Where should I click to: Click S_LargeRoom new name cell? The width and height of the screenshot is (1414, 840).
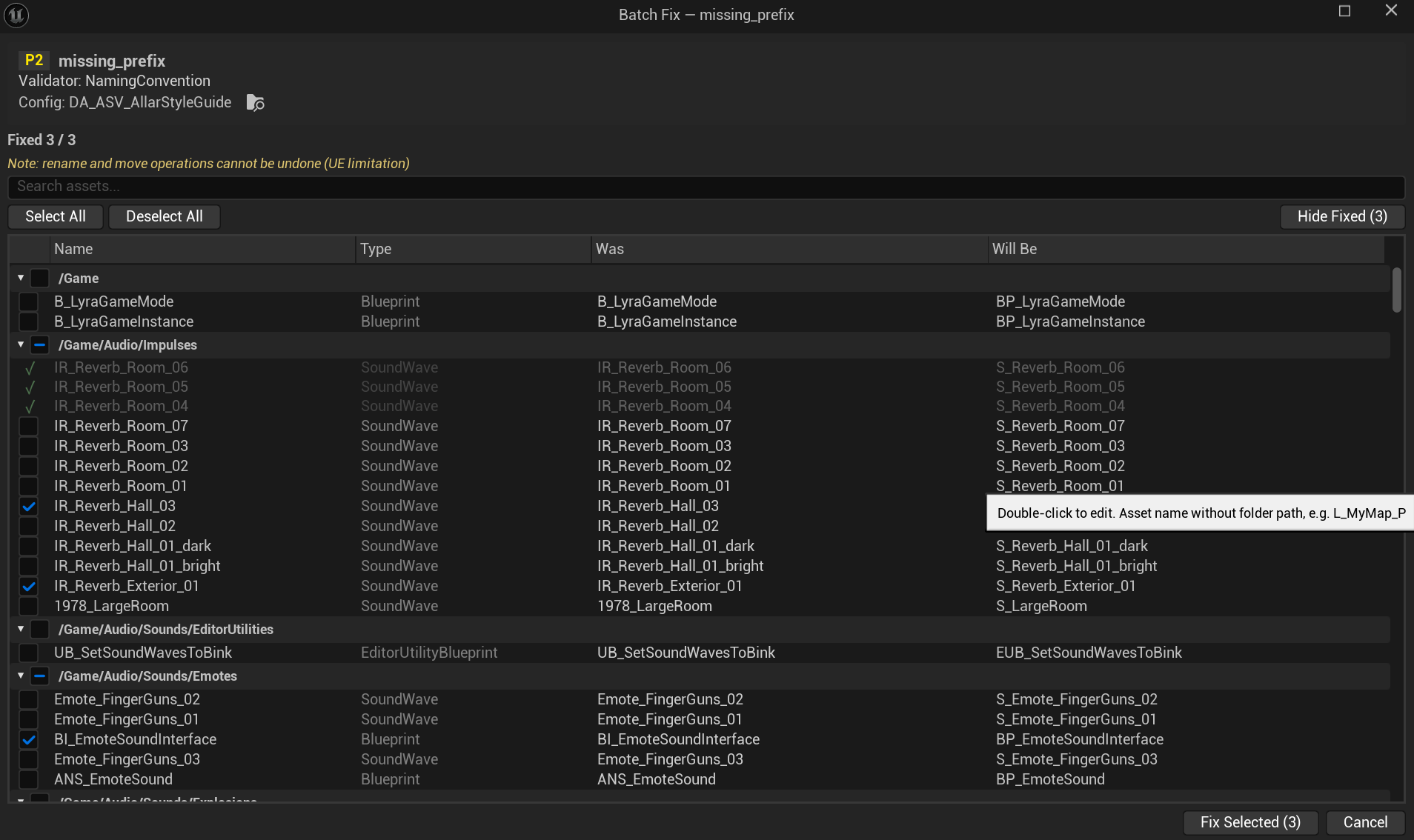point(1041,606)
